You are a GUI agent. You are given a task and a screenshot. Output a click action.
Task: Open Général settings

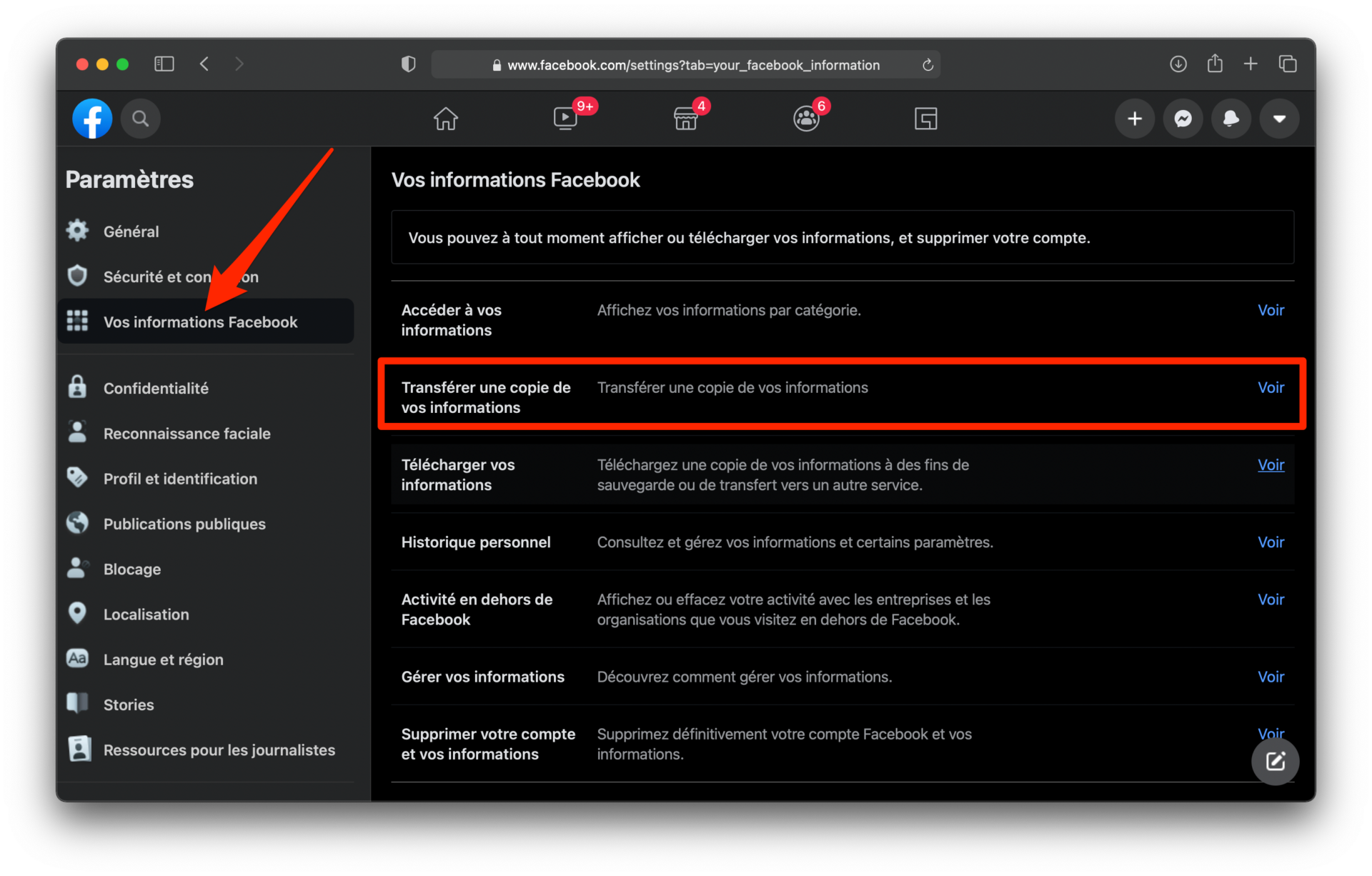point(206,232)
